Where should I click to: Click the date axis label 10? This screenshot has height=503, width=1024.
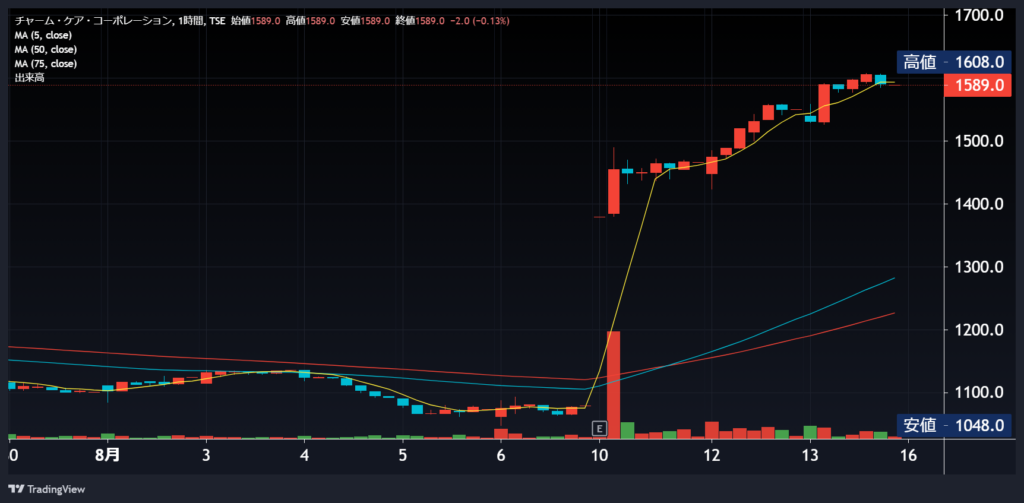(x=600, y=455)
